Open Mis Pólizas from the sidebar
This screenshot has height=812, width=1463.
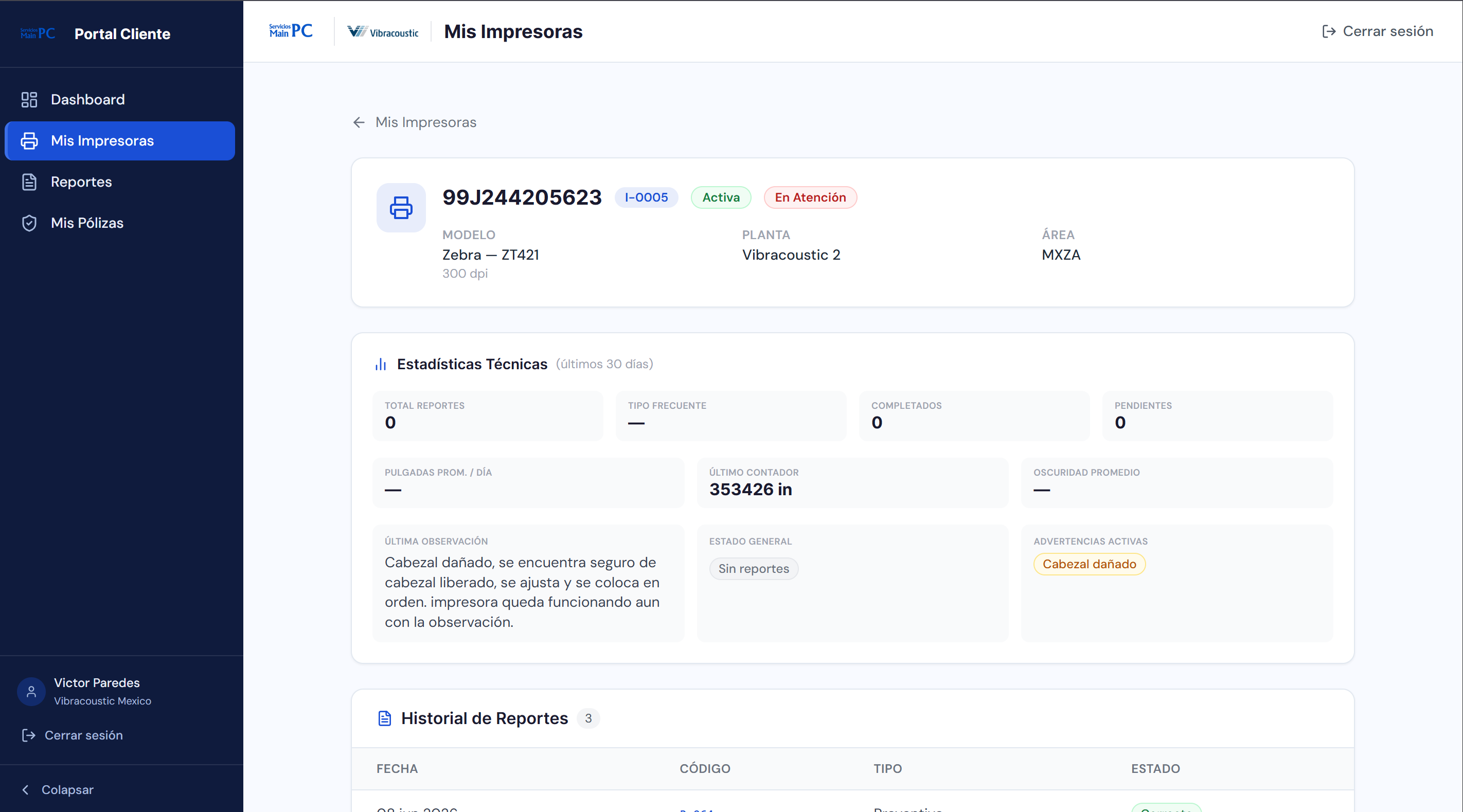[x=120, y=223]
